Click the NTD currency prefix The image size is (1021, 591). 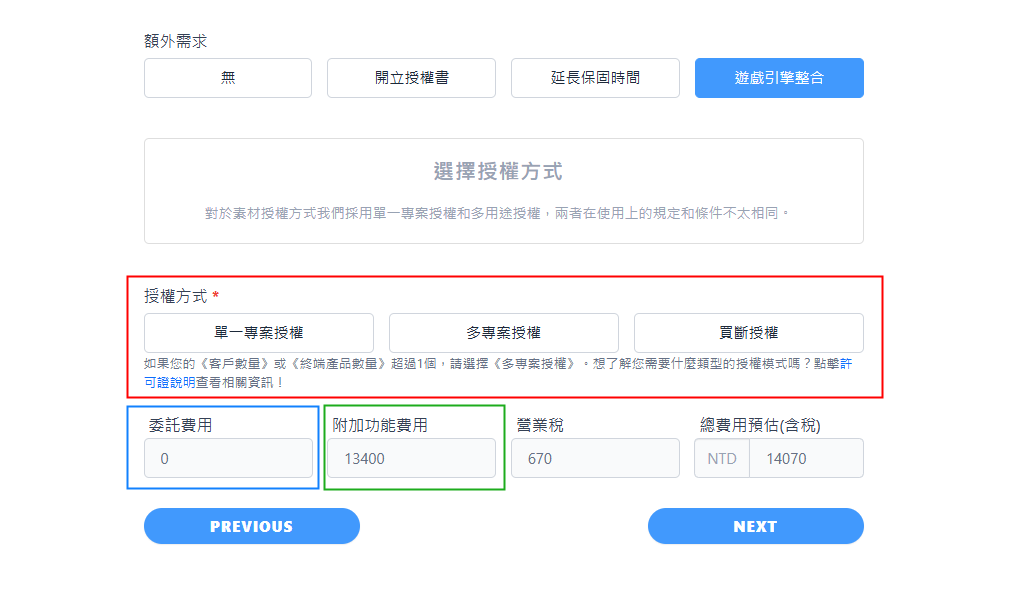pos(722,459)
